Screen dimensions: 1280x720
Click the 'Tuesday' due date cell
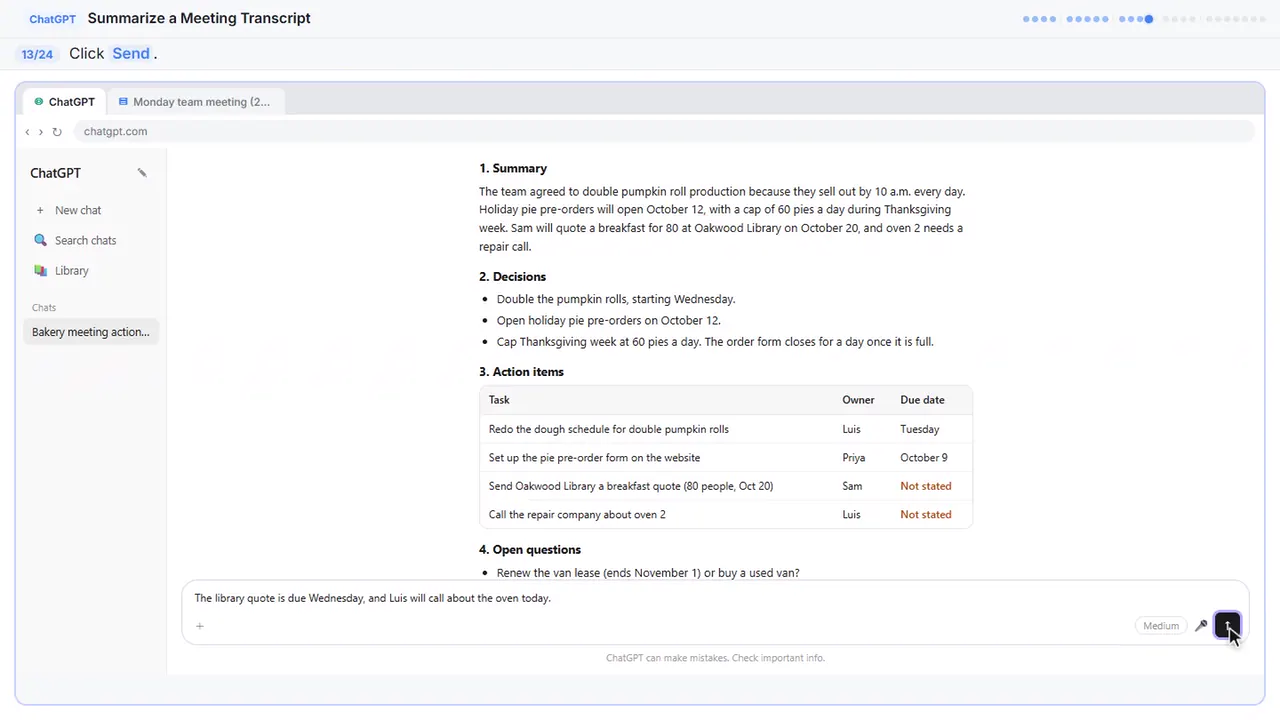(920, 429)
